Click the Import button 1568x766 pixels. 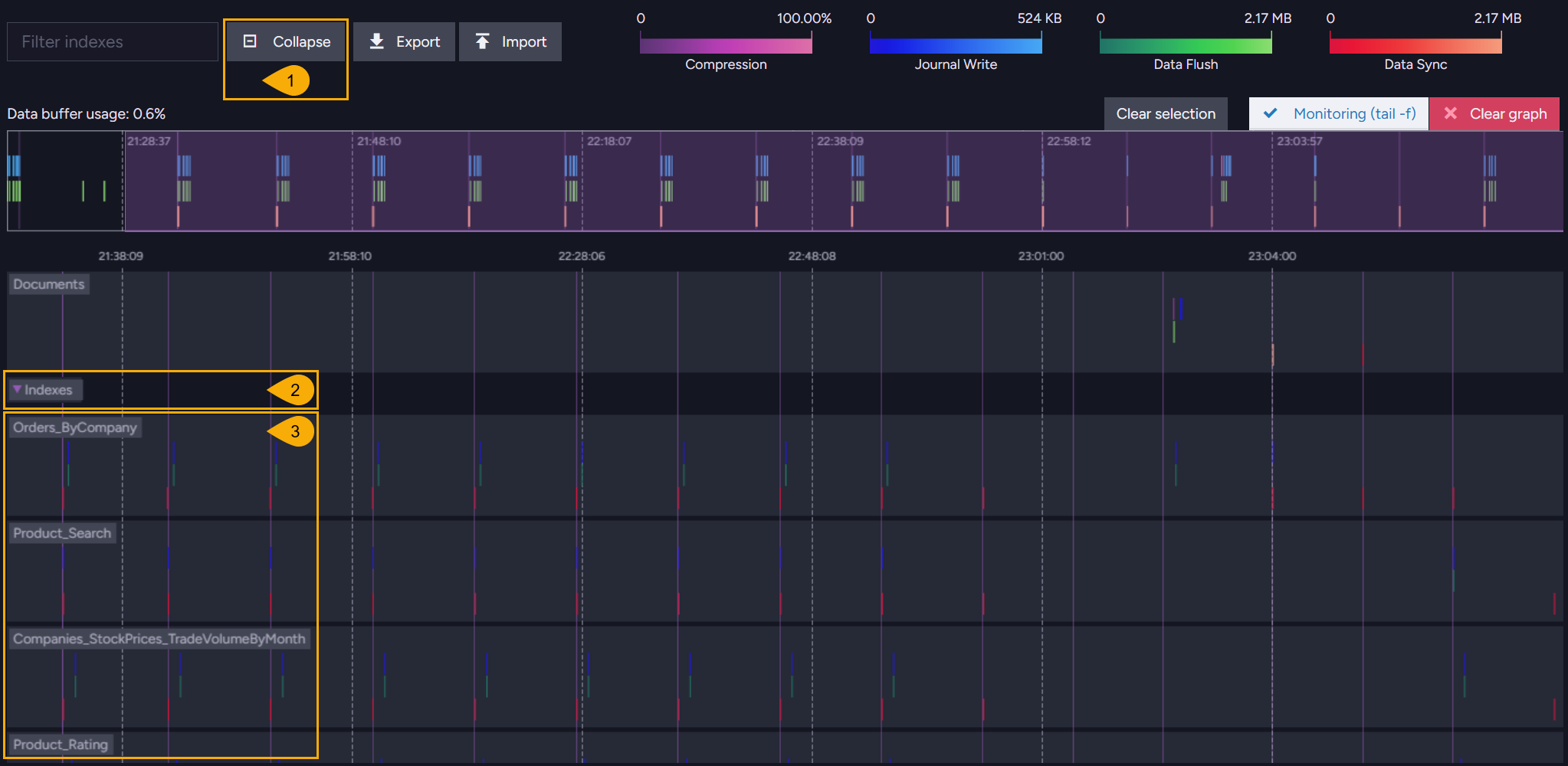[510, 41]
